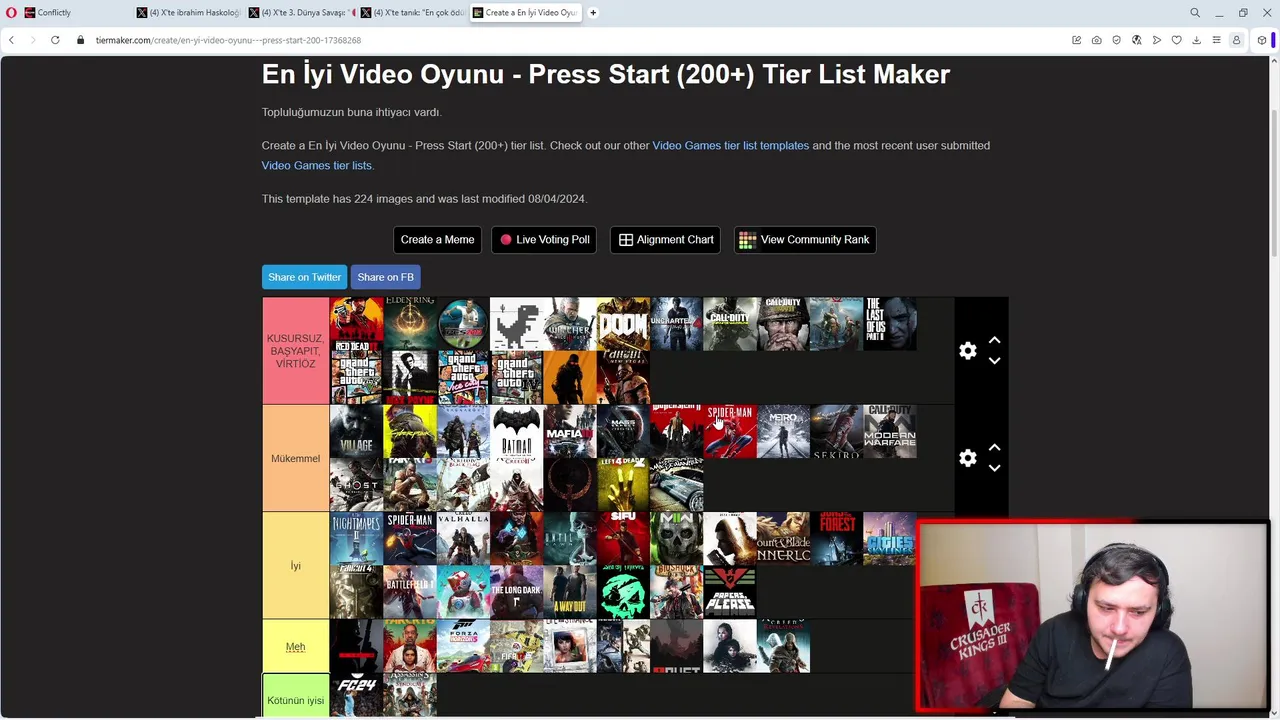Click the Elden Ring game thumbnail
The height and width of the screenshot is (720, 1280).
(410, 324)
